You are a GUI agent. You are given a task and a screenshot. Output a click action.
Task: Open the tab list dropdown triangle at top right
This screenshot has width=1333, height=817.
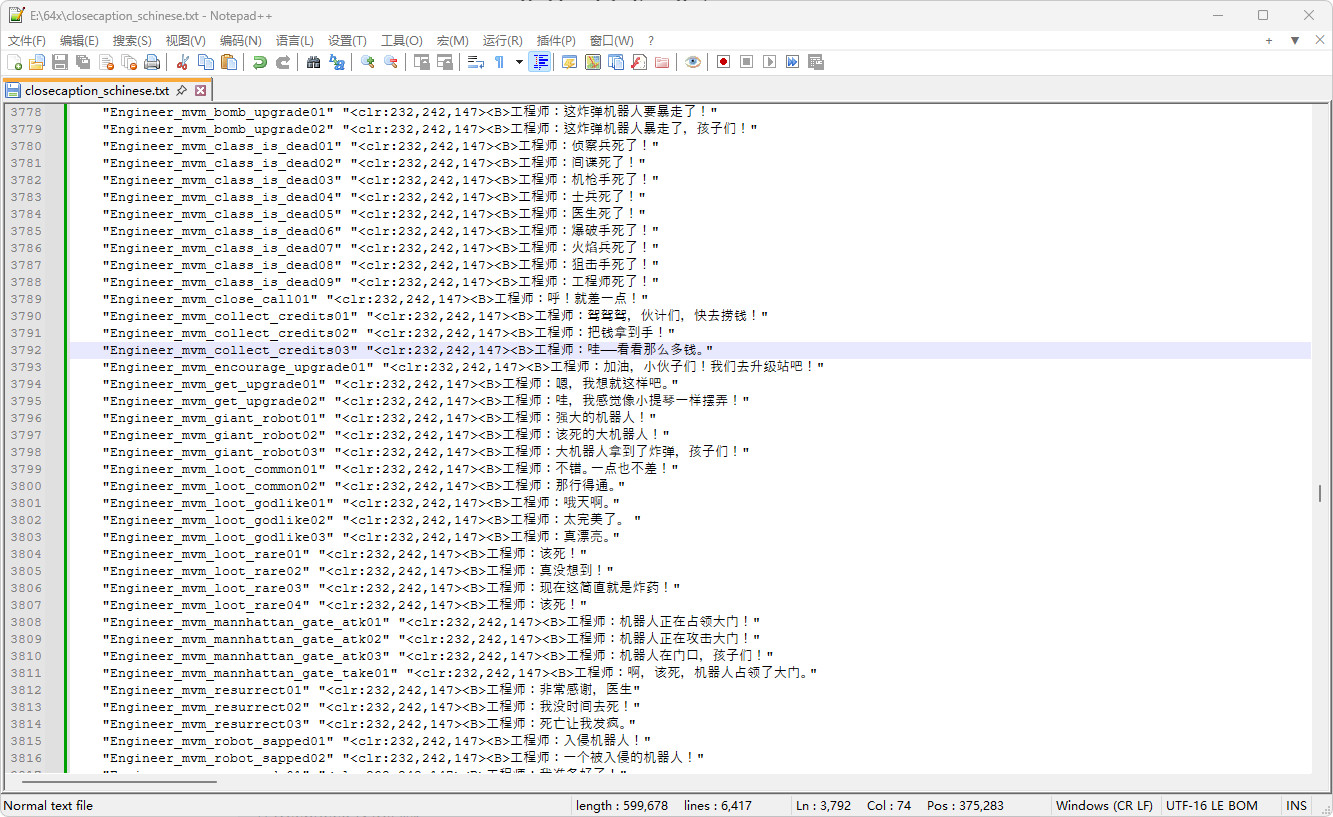point(1294,40)
